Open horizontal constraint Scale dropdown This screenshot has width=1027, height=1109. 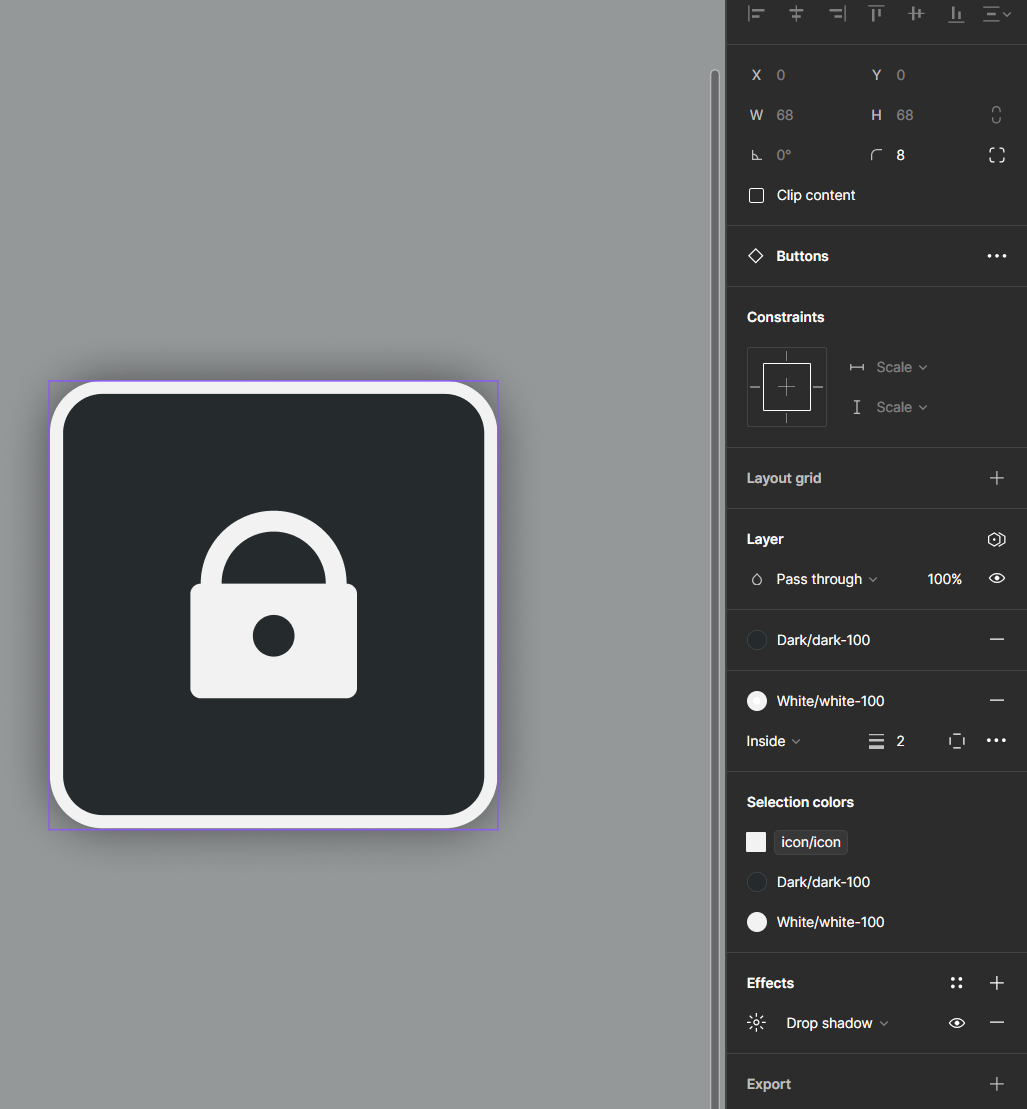coord(901,367)
